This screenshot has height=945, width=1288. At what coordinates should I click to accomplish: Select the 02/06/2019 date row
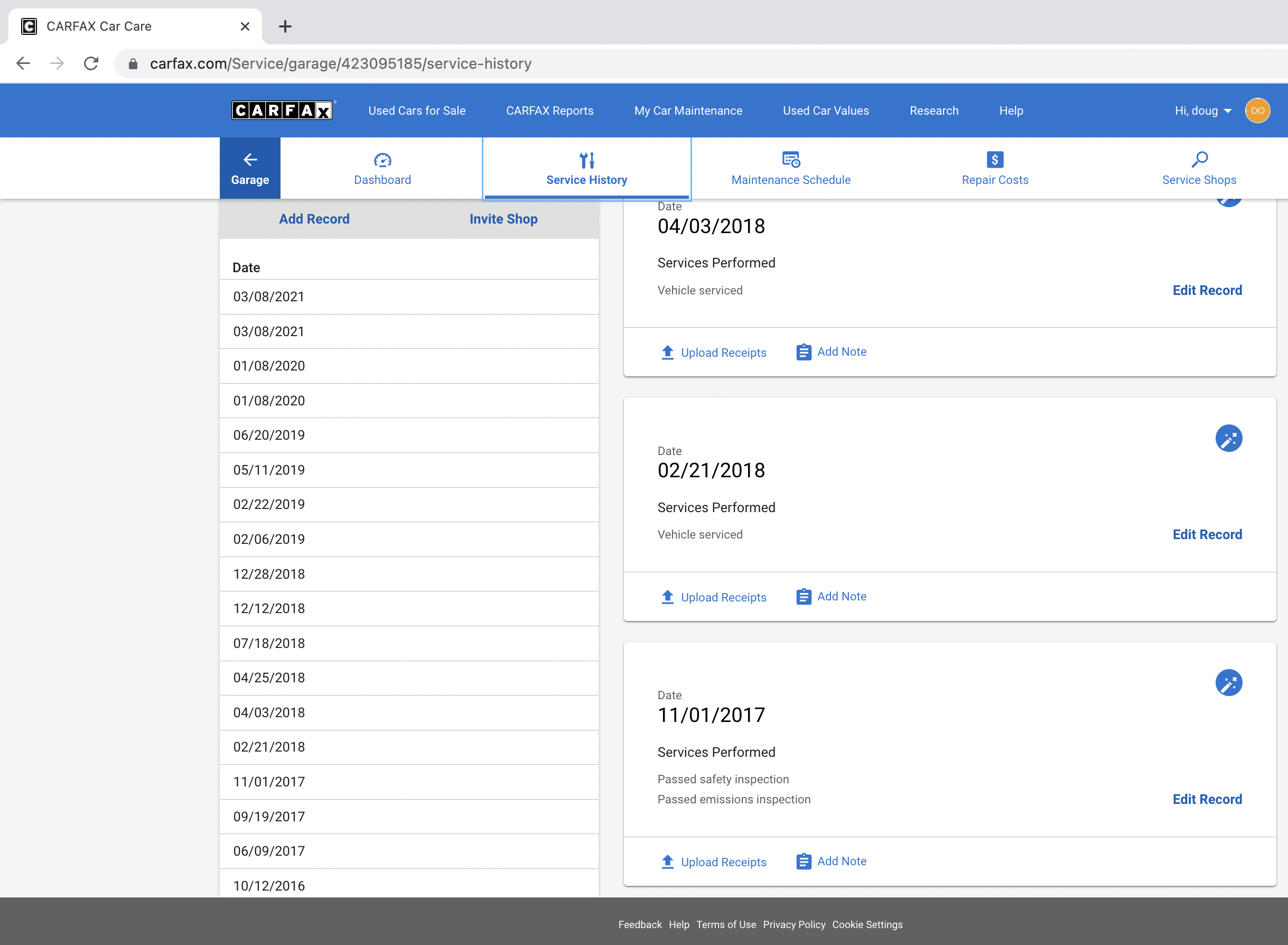(x=409, y=540)
